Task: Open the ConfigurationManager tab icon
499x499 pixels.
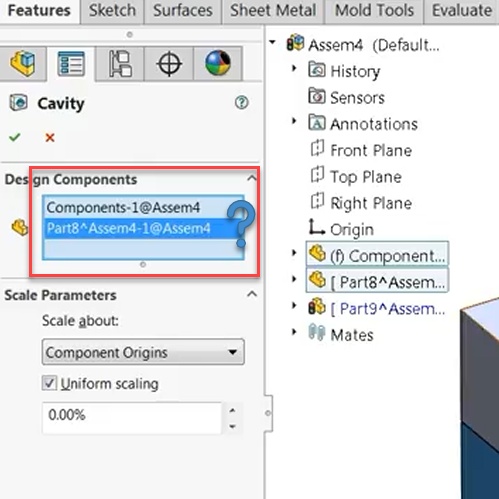Action: tap(120, 63)
